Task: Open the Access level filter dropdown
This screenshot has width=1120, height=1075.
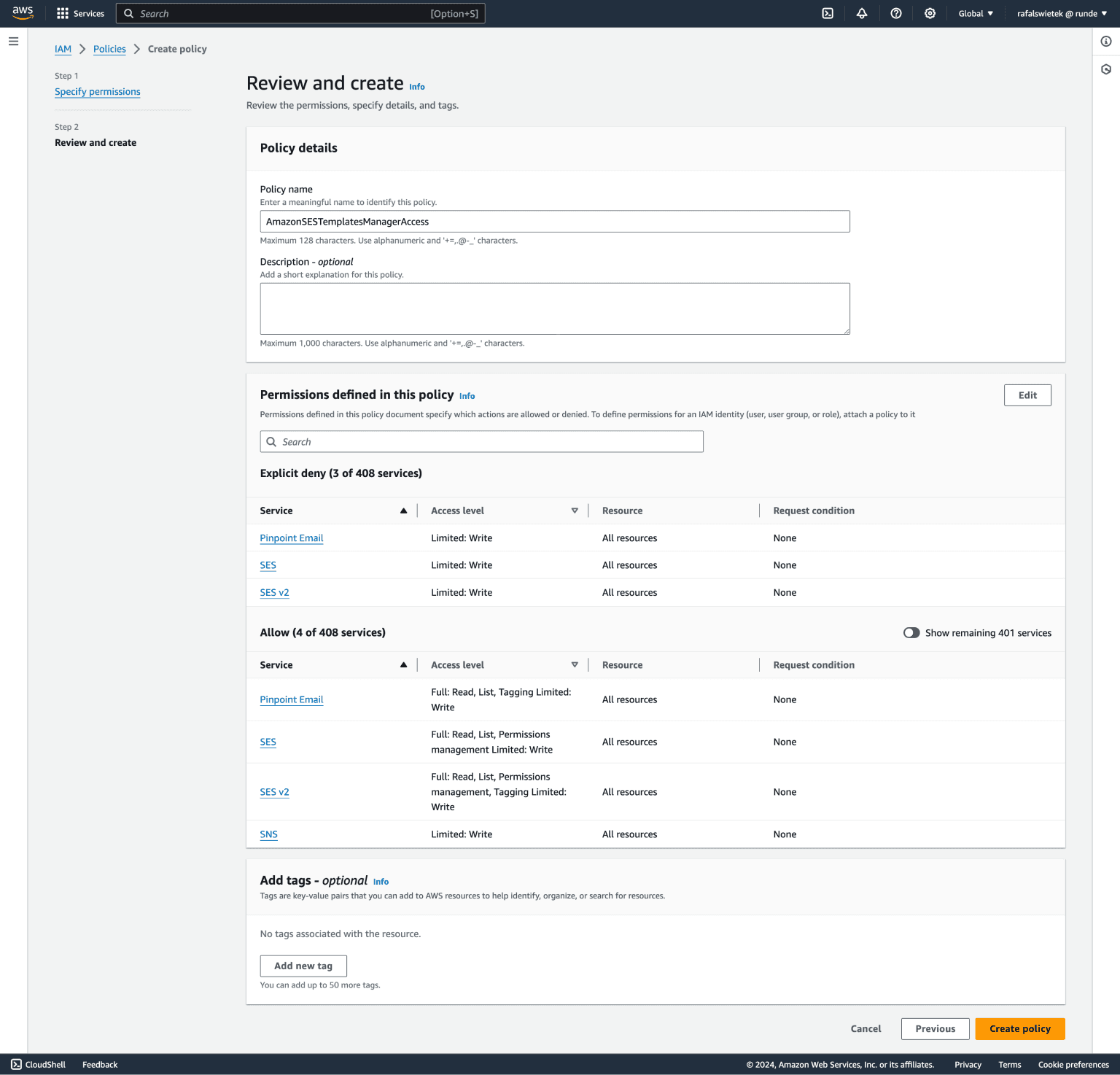Action: tap(575, 511)
